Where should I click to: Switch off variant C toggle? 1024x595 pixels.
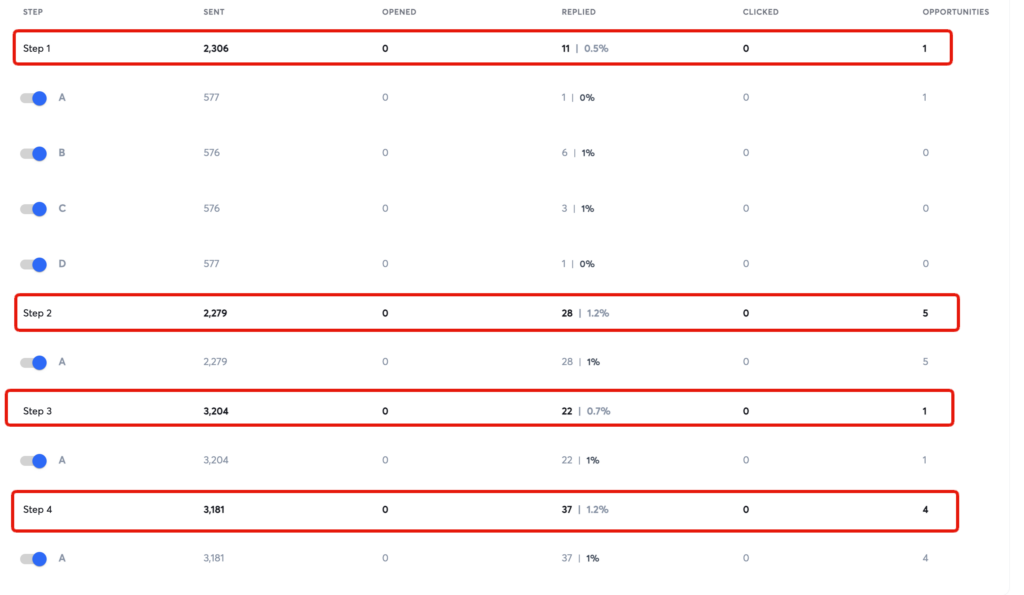coord(33,209)
